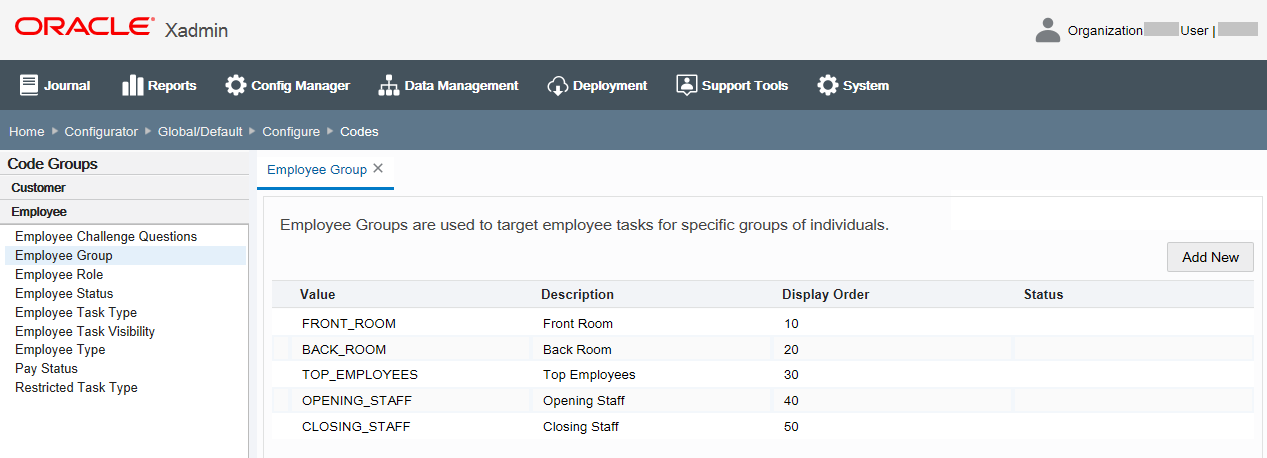Close the Employee Group tab

coord(378,168)
